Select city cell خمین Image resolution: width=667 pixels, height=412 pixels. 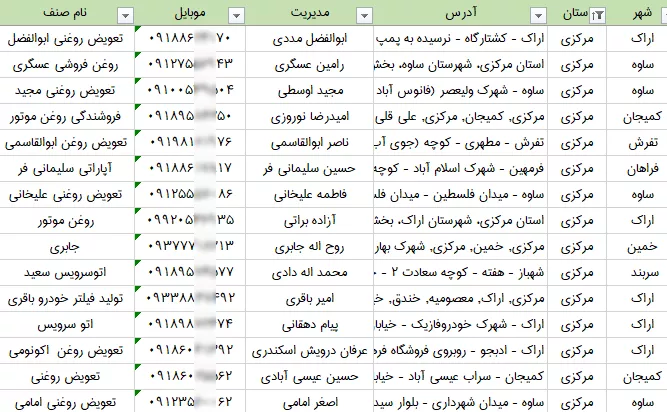click(637, 247)
